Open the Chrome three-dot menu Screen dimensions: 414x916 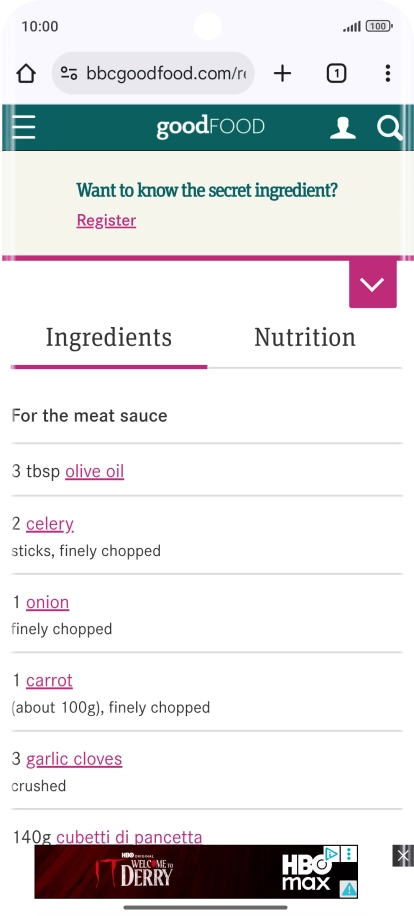coord(388,74)
